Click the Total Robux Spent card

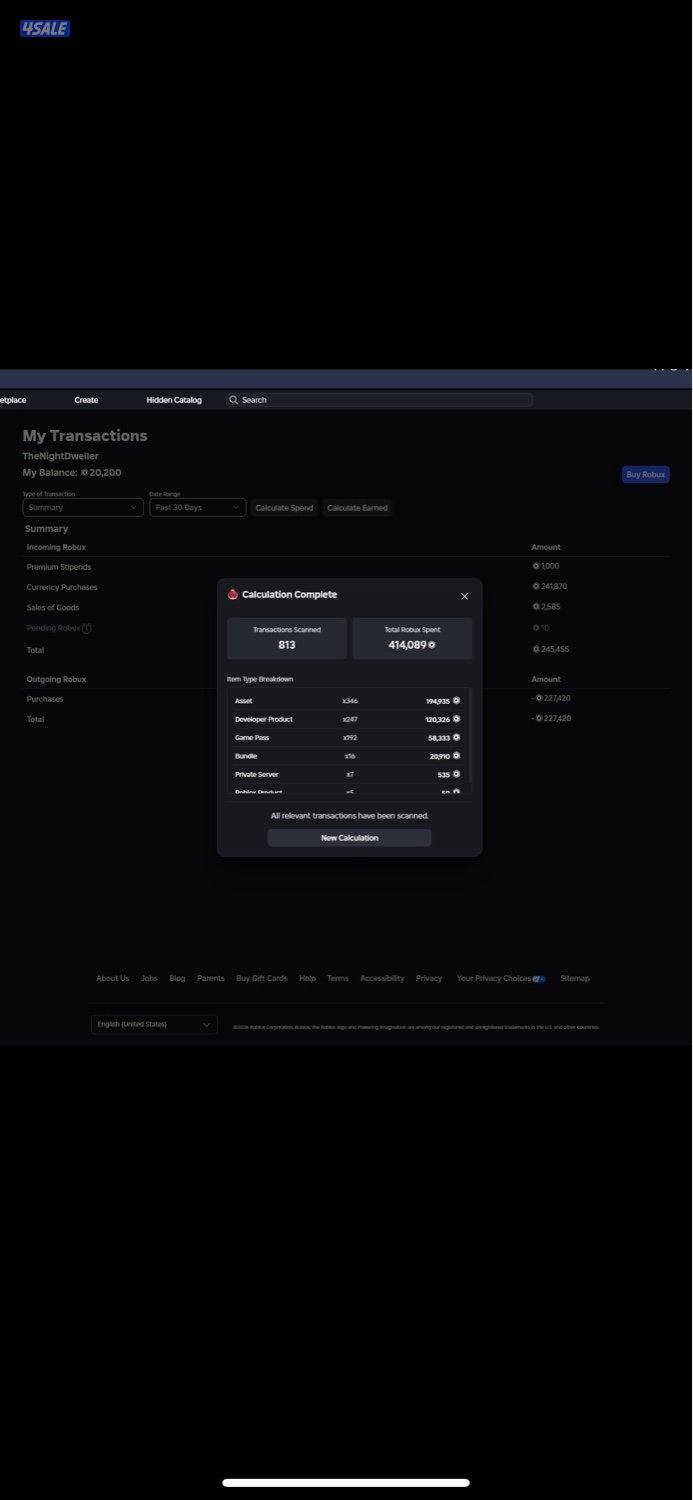pyautogui.click(x=412, y=638)
